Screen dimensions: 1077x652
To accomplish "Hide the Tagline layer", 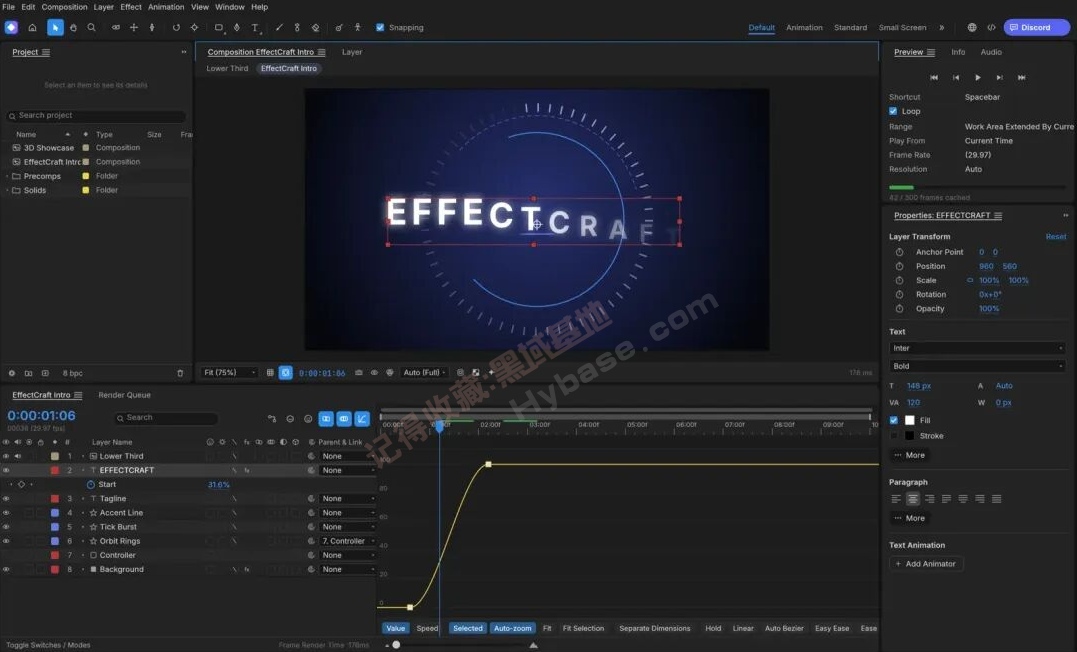I will (x=6, y=499).
